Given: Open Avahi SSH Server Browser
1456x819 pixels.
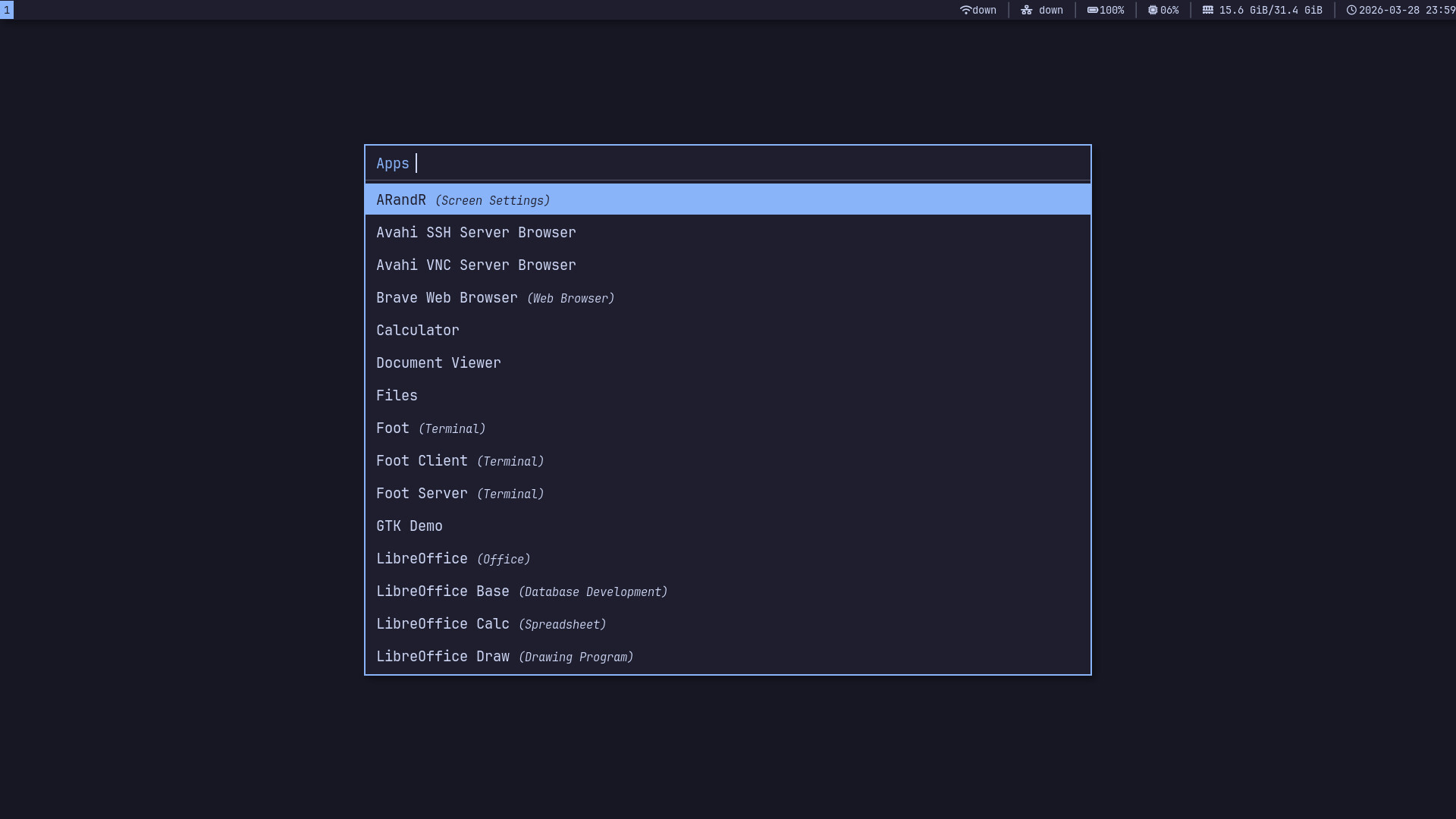Looking at the screenshot, I should 475,232.
